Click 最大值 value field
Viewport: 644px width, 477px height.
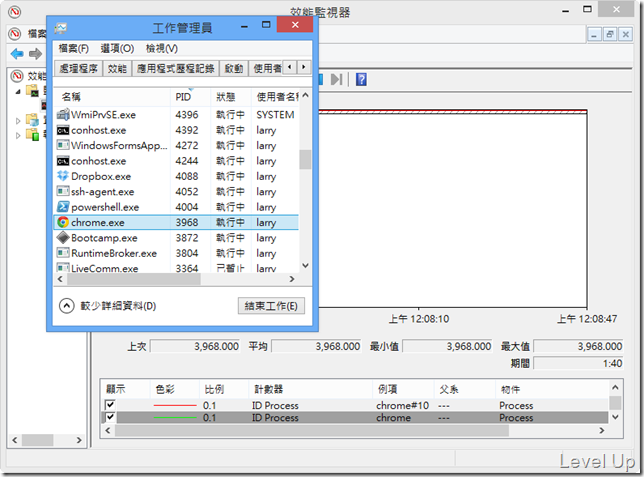tap(578, 346)
